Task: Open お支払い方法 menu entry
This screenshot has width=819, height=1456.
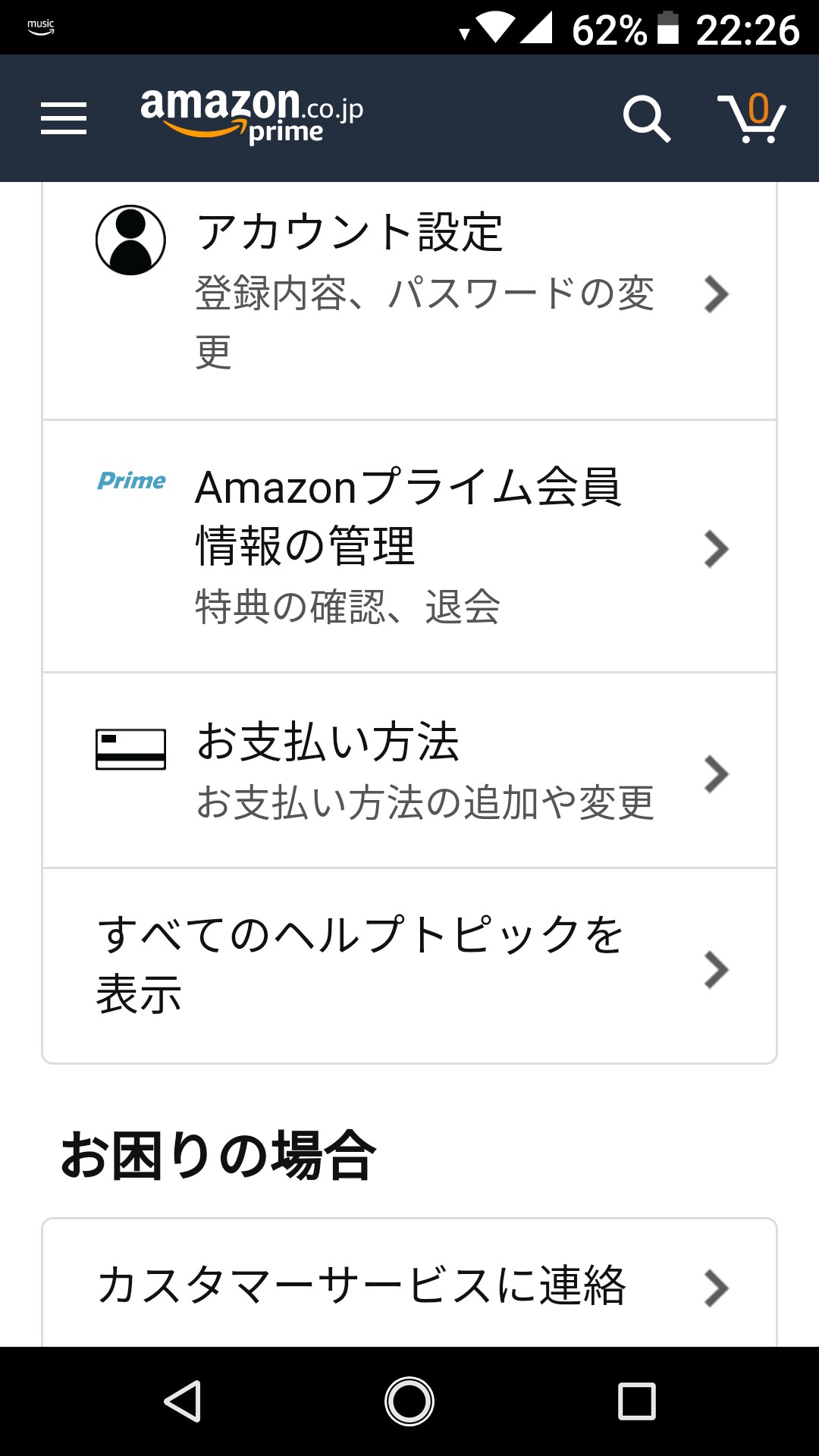Action: (x=328, y=742)
